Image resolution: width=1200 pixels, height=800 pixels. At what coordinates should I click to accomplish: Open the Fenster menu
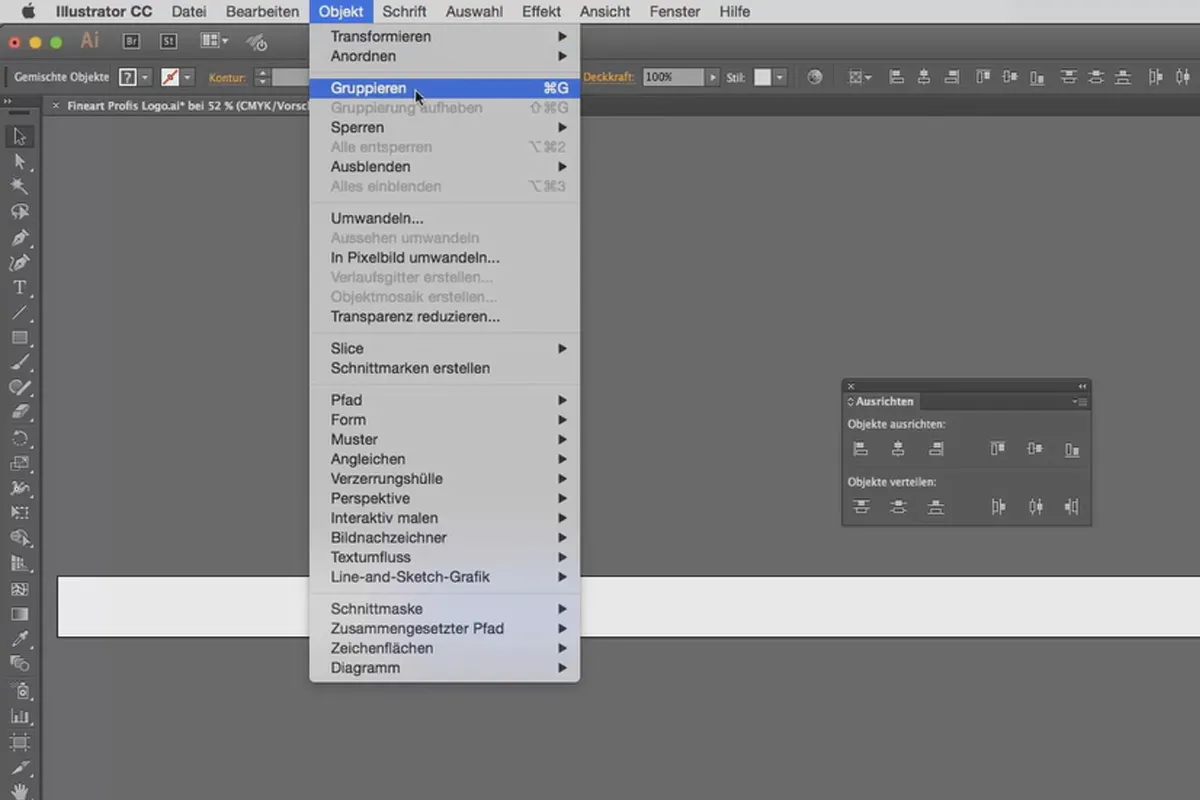click(674, 12)
